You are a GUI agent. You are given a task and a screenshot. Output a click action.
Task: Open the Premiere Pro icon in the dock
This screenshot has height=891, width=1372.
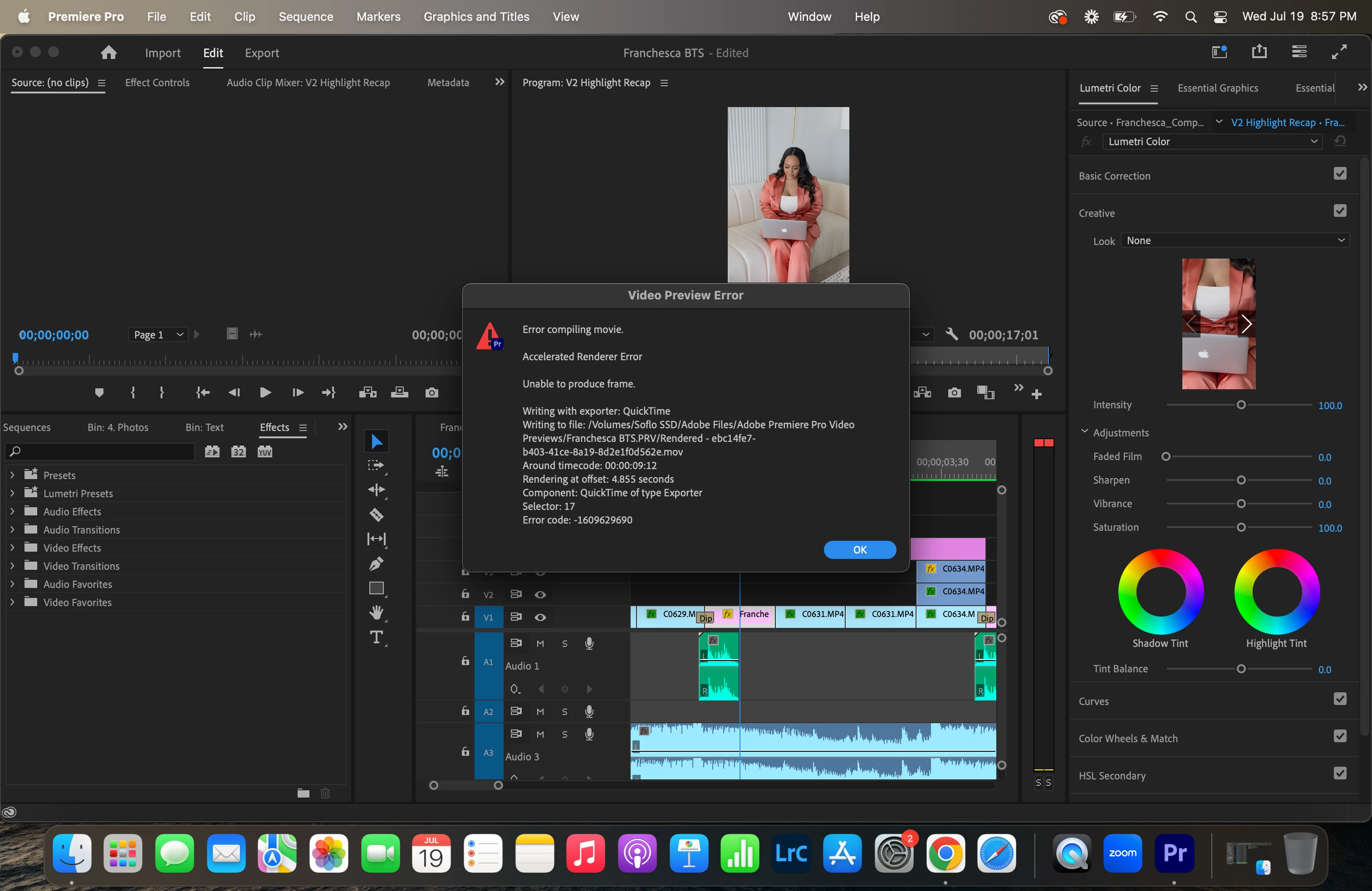(1174, 853)
